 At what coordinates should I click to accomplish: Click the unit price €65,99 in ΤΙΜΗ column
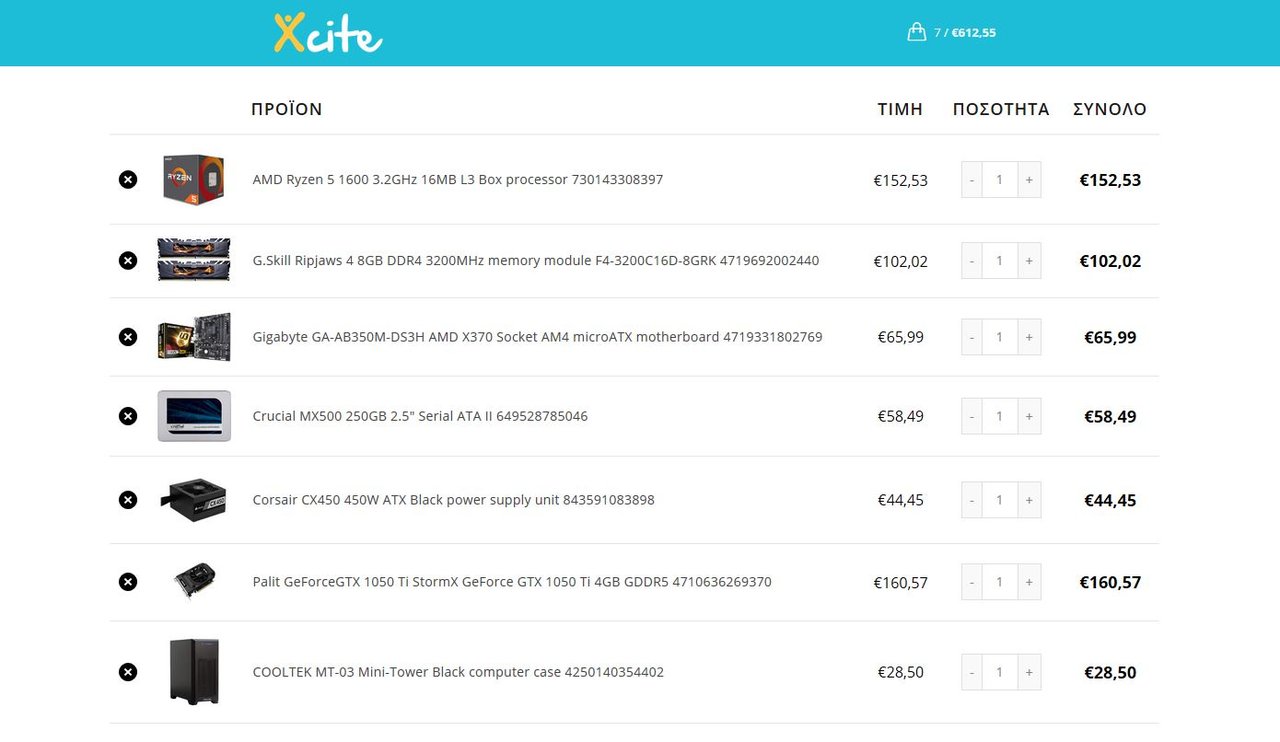tap(901, 337)
